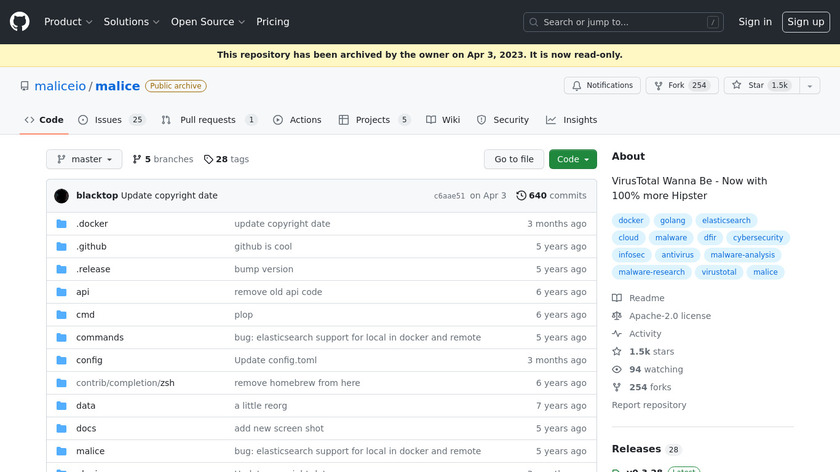Viewport: 840px width, 472px height.
Task: Click the GitHub logo icon
Action: click(x=20, y=22)
